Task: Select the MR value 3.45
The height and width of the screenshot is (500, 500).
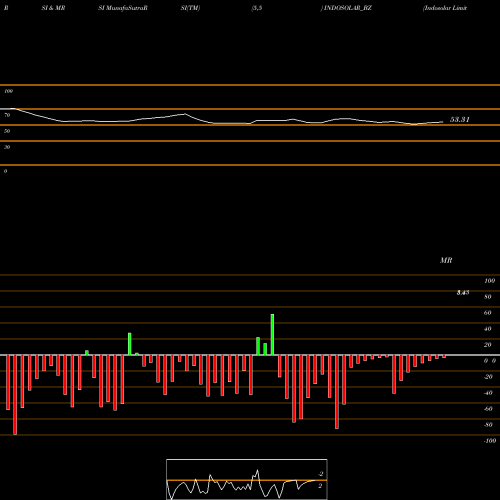Action: (463, 292)
